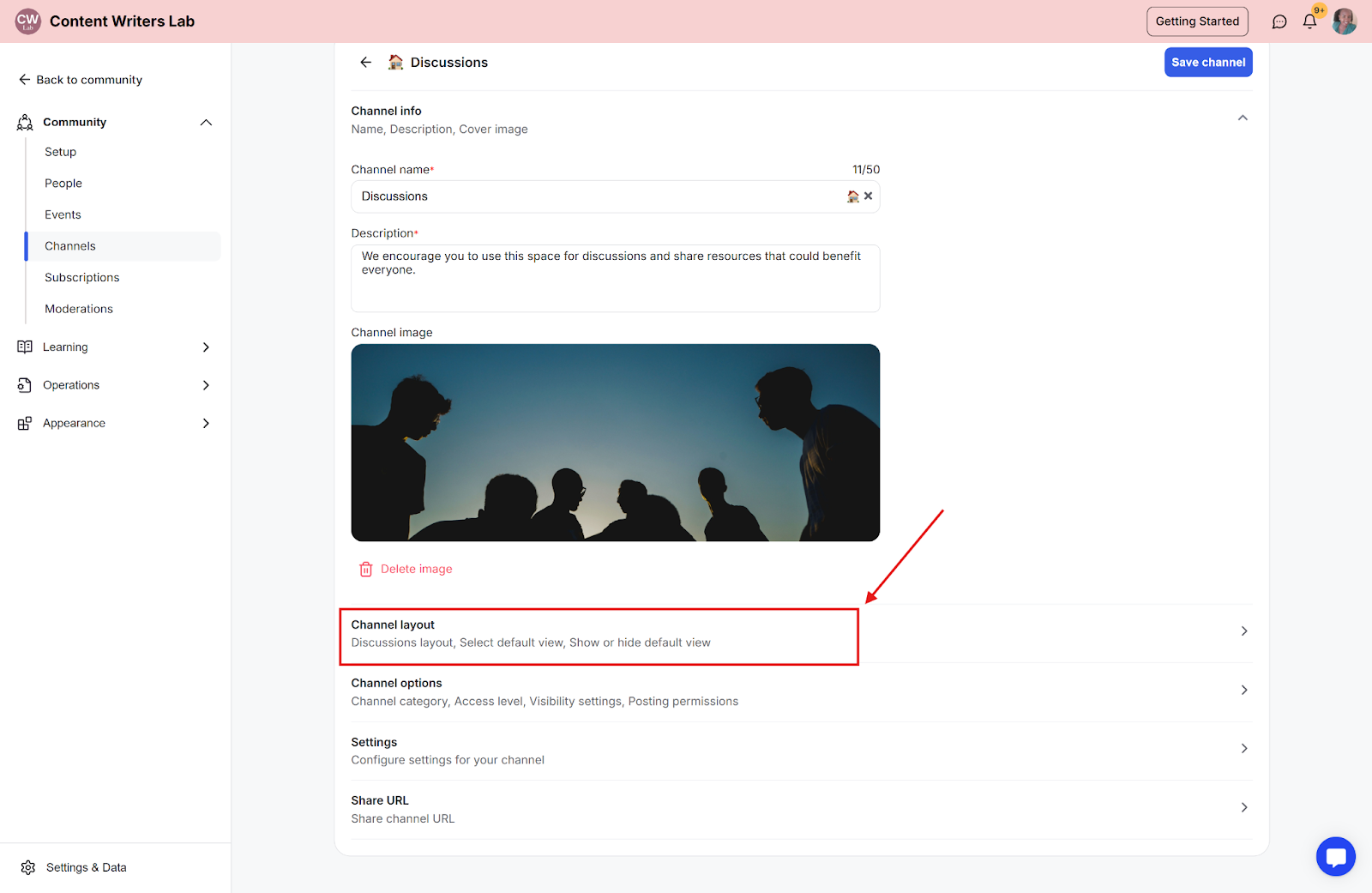
Task: Open the notifications bell
Action: [1309, 21]
